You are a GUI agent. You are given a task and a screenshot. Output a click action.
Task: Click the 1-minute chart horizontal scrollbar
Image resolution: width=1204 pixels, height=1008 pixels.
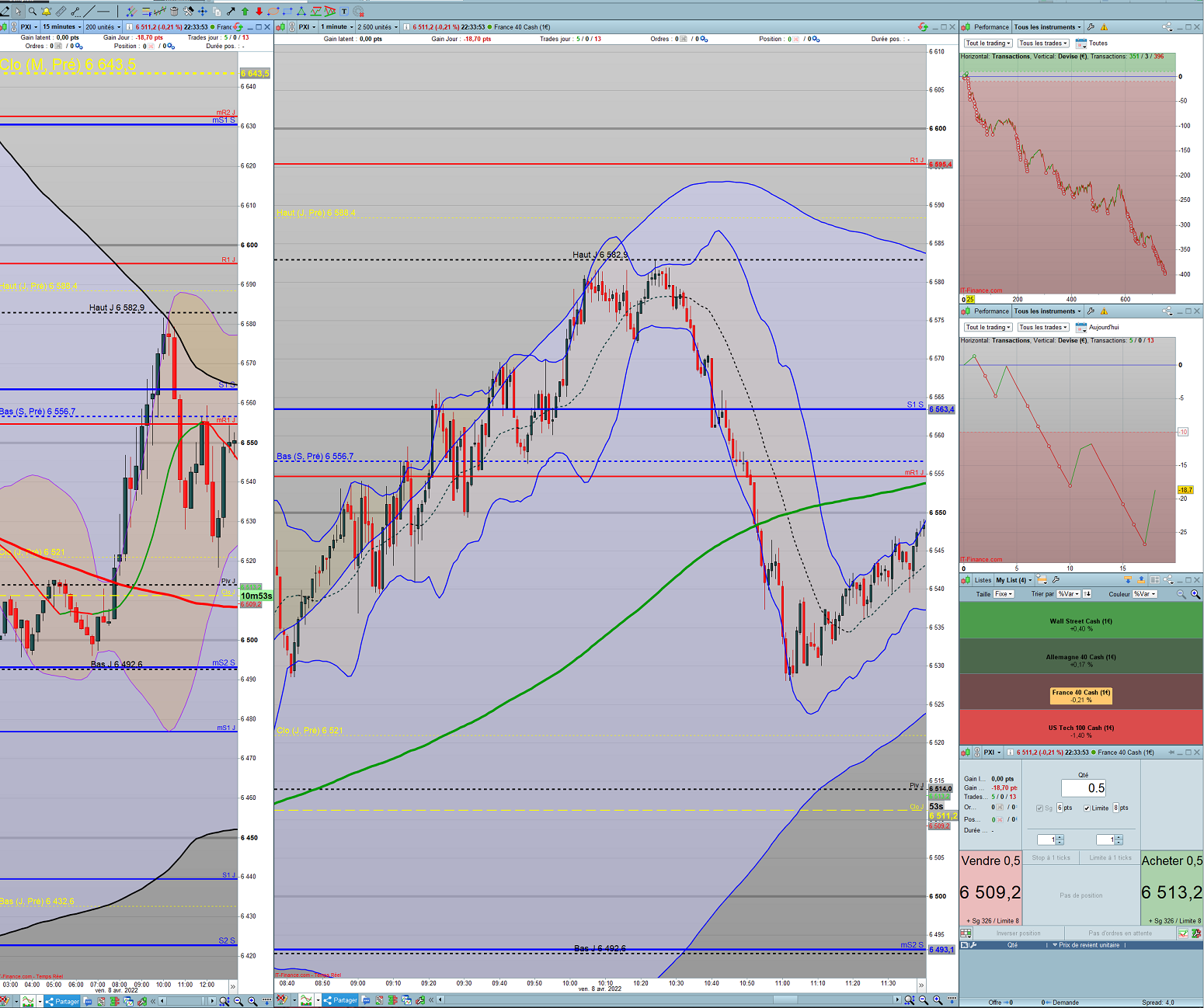point(670,1000)
